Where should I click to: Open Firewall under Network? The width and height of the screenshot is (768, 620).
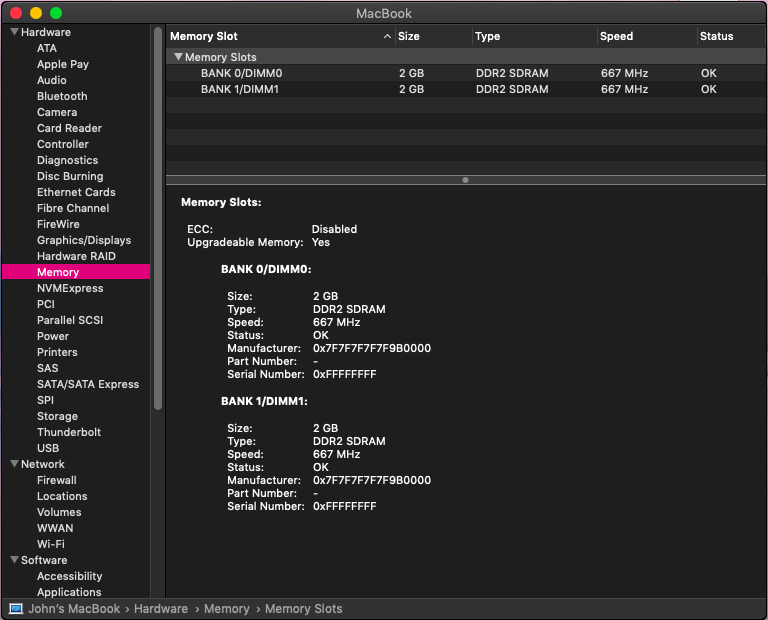[x=57, y=480]
